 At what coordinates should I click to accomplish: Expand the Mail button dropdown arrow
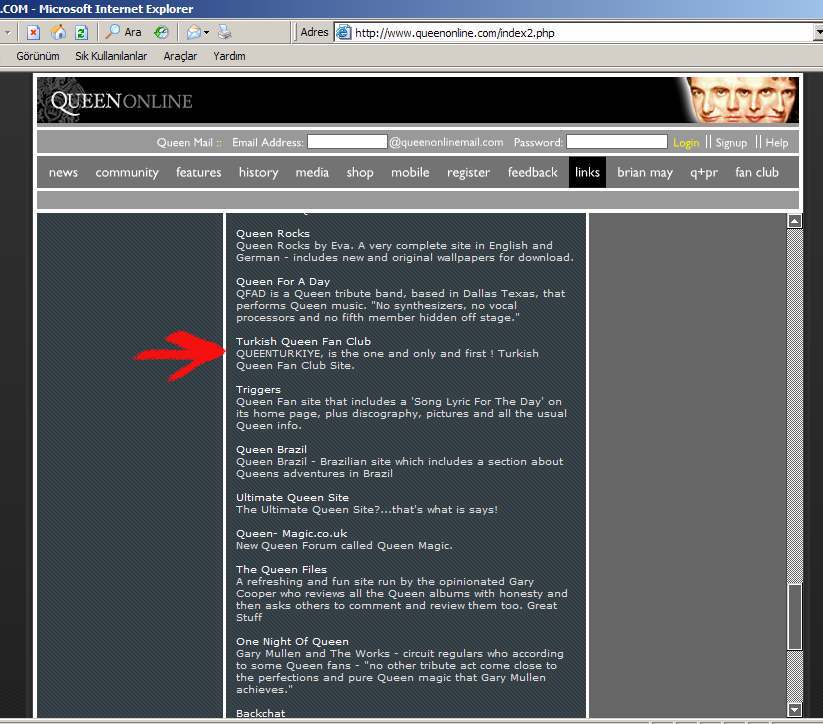coord(206,33)
